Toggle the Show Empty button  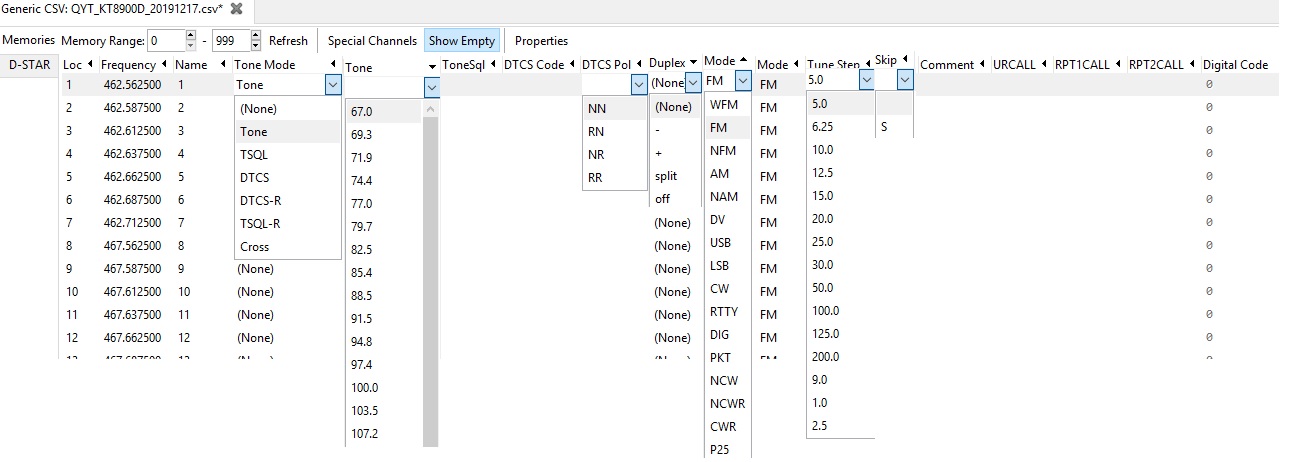tap(461, 41)
